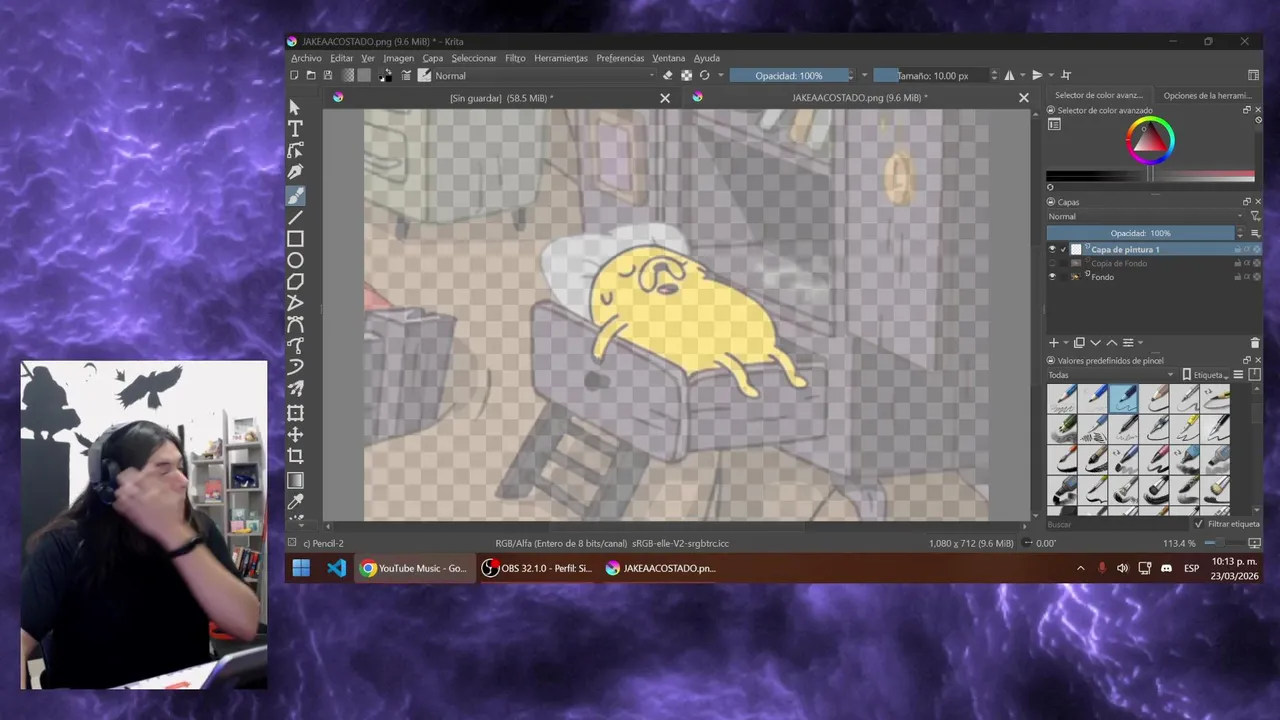Move layer up in Capas panel
The image size is (1280, 720).
1111,343
